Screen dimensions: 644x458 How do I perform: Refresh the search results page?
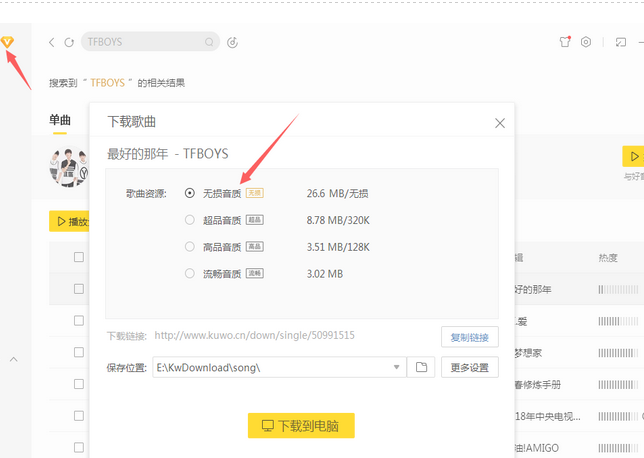(x=69, y=42)
